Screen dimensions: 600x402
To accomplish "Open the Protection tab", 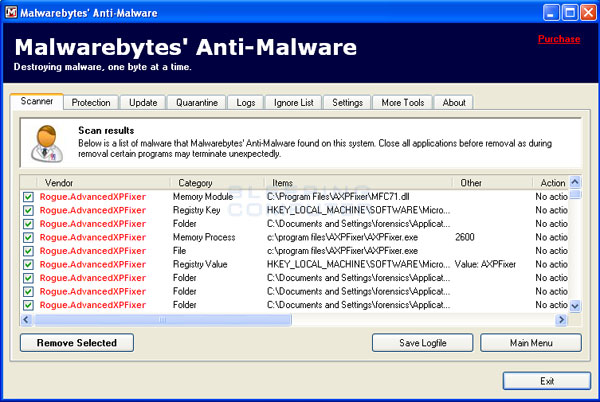I will coord(91,103).
